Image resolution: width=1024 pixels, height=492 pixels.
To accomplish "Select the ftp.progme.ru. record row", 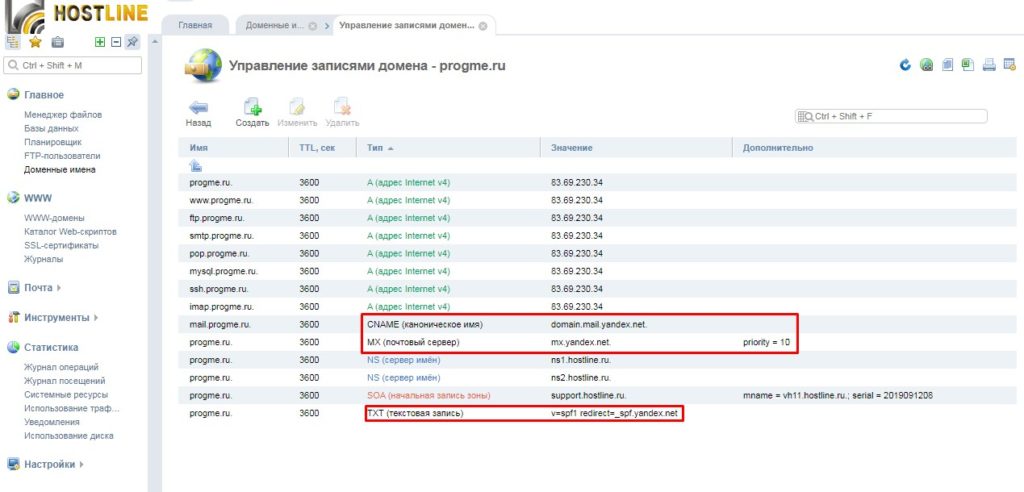I will 598,218.
